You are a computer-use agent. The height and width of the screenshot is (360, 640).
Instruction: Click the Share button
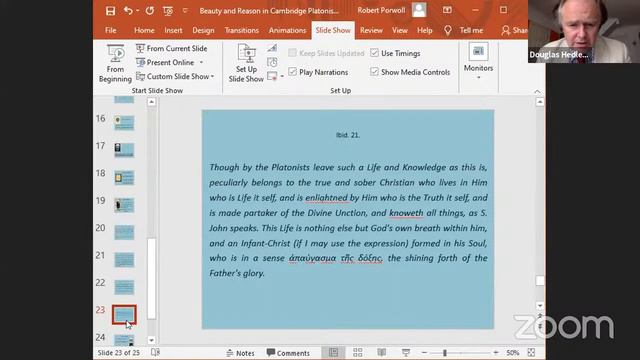pyautogui.click(x=514, y=30)
